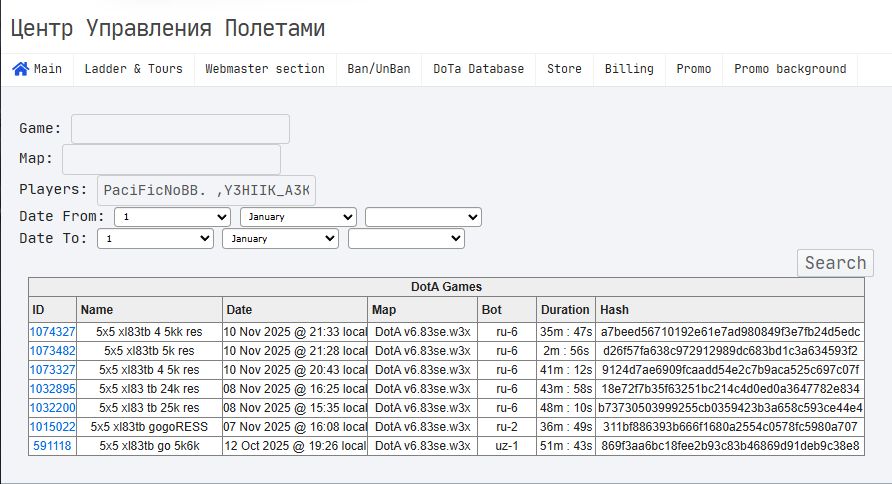
Task: Open game ID 1032200
Action: coord(52,408)
